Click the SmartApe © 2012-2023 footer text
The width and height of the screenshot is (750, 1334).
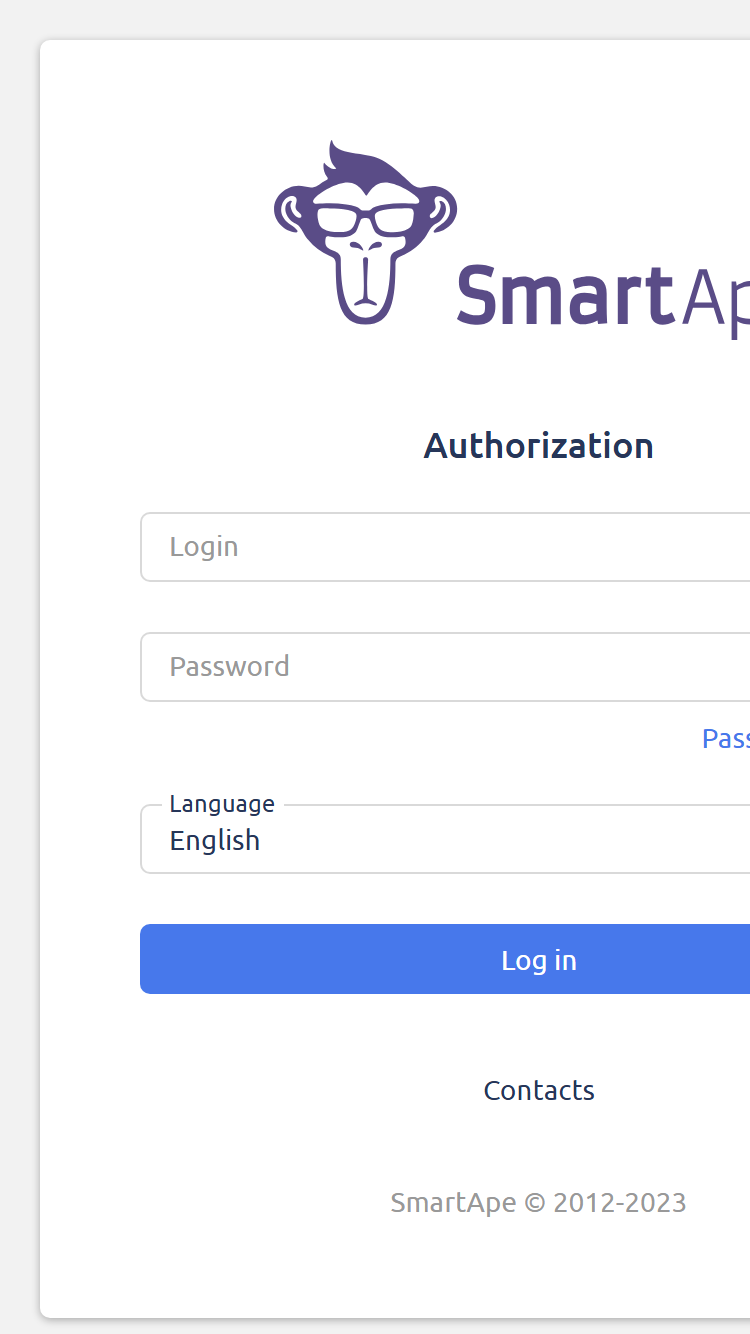[539, 1203]
